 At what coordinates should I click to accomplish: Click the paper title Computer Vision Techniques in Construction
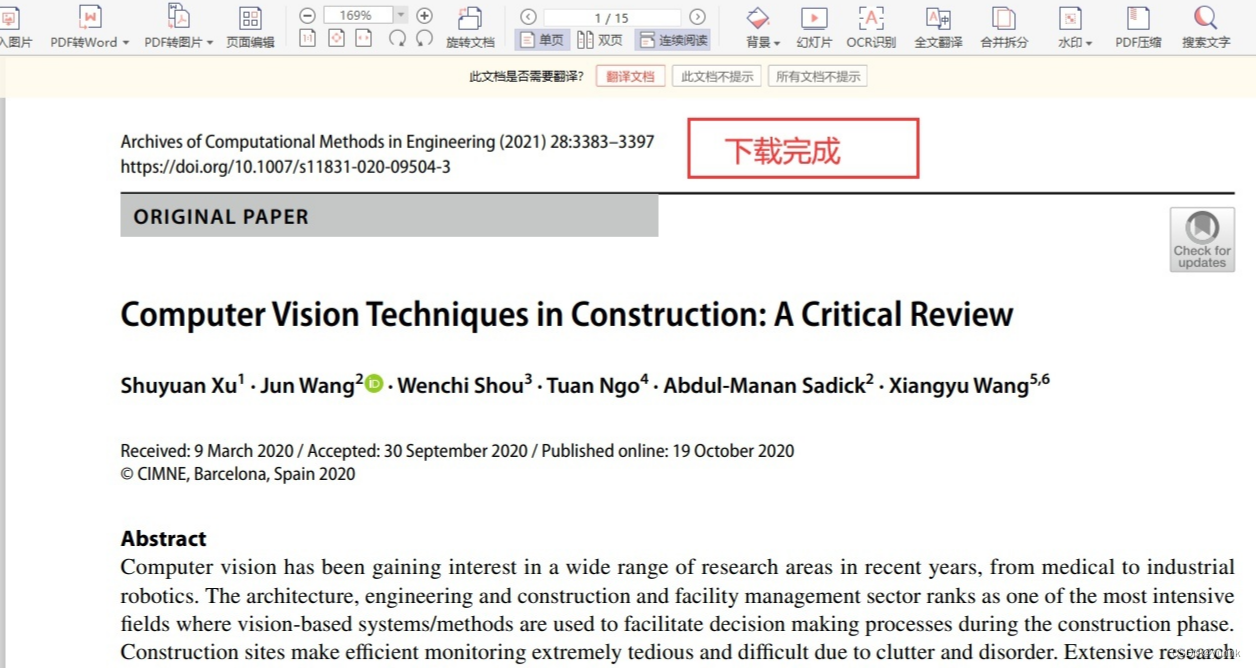click(x=566, y=315)
